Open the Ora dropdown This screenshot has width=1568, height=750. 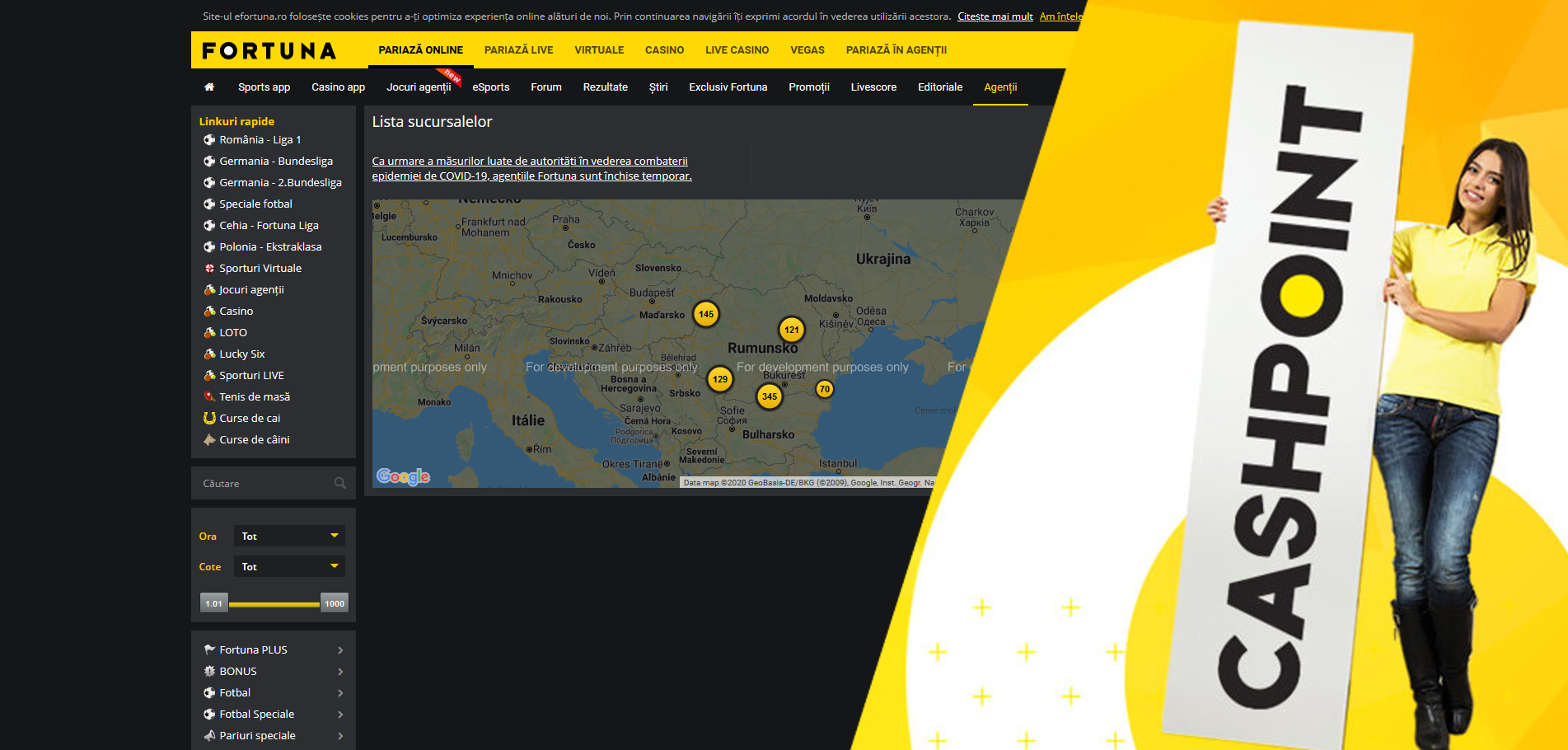pos(289,537)
